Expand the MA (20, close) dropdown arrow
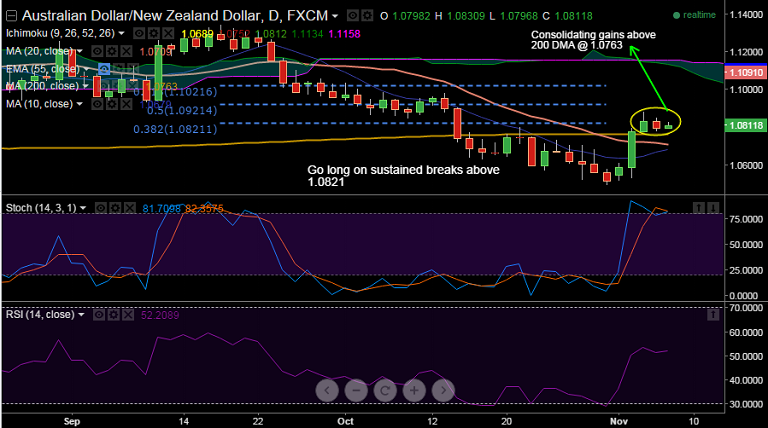The image size is (768, 428). point(80,51)
